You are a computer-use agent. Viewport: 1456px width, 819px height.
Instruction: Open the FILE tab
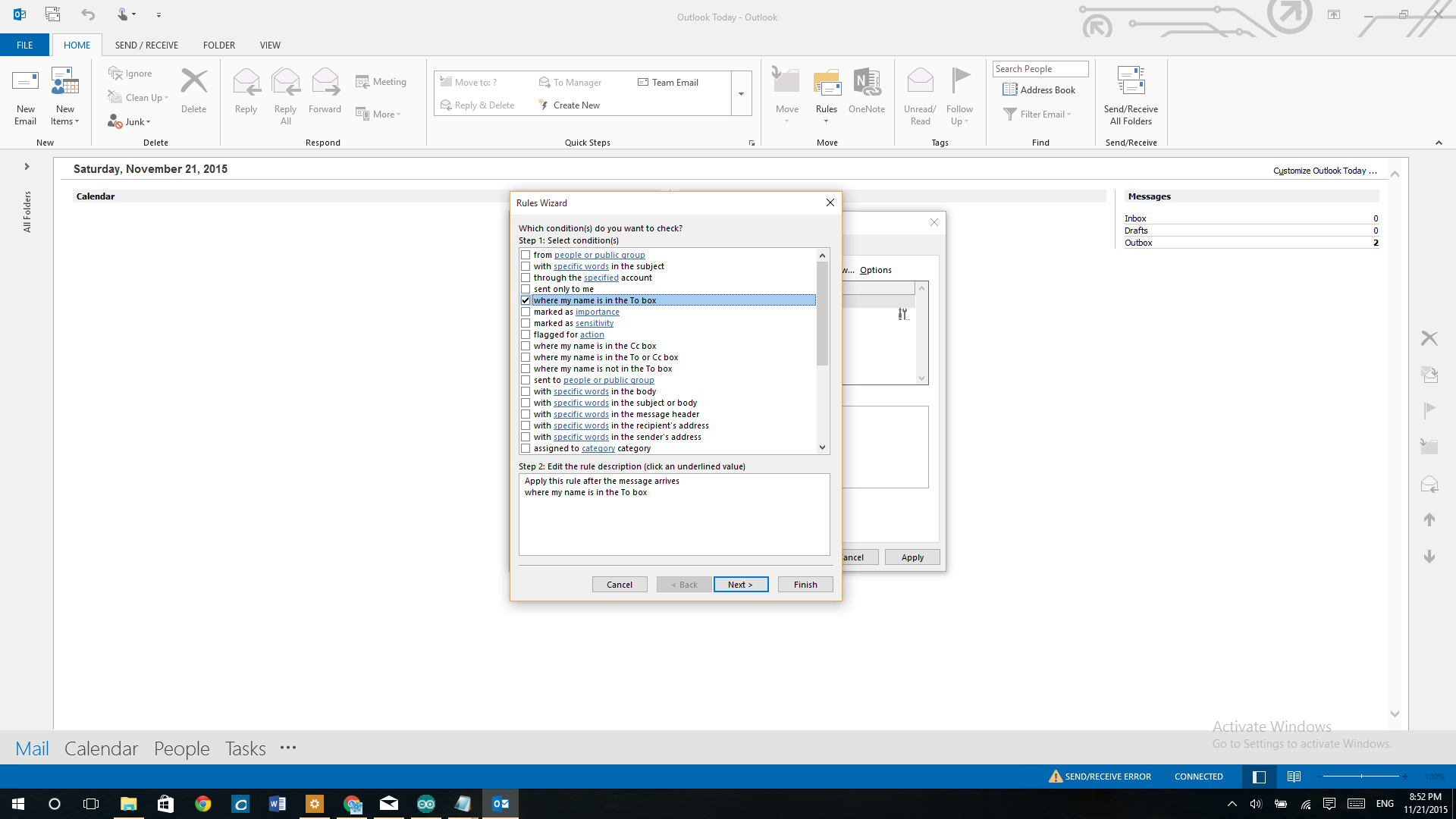[x=24, y=45]
